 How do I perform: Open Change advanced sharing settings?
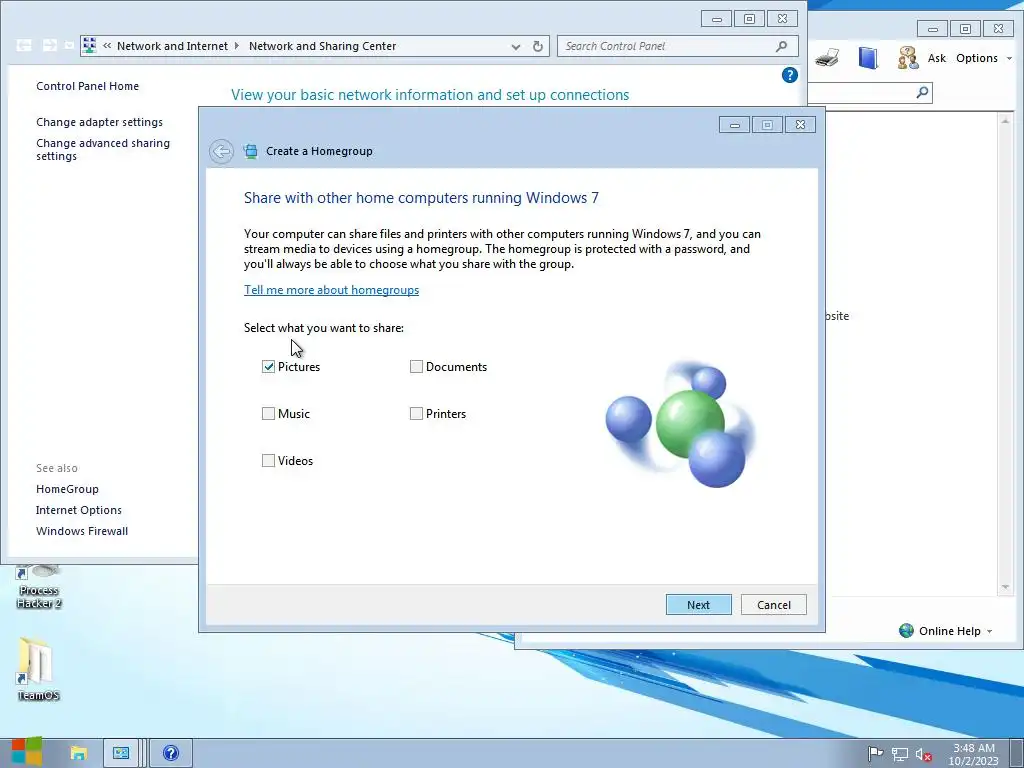point(103,150)
